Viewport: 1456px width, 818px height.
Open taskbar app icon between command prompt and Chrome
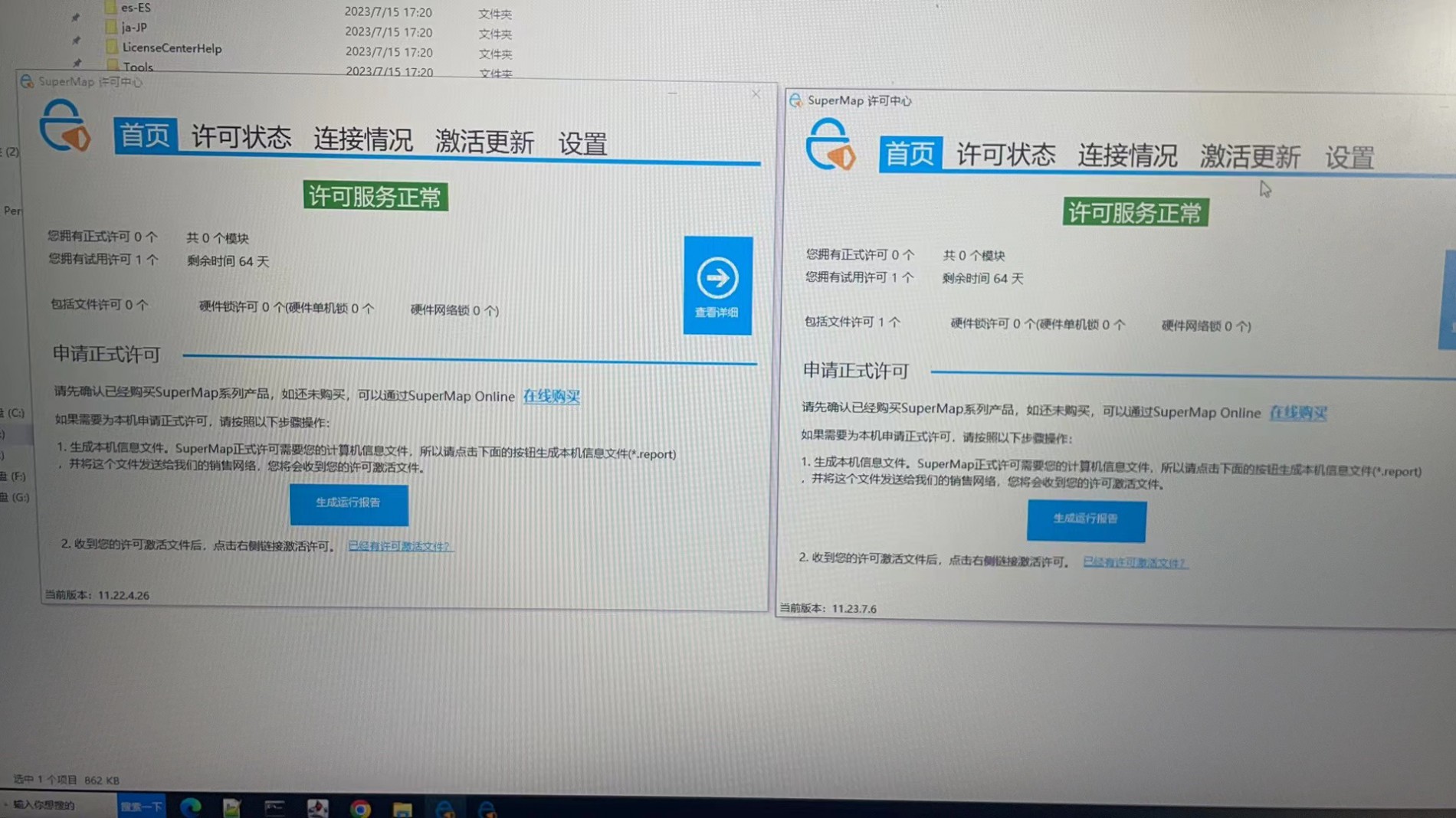[x=317, y=808]
